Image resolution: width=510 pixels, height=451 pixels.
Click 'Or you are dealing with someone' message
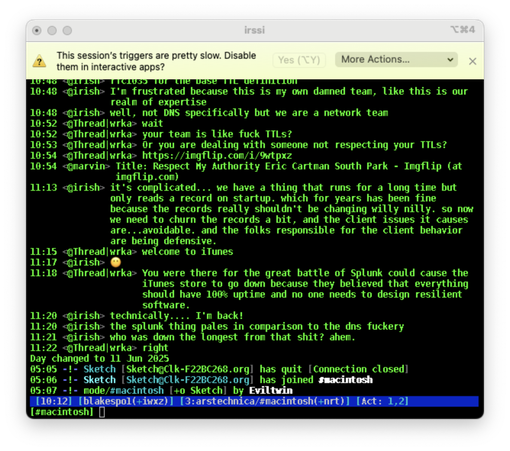coord(294,145)
